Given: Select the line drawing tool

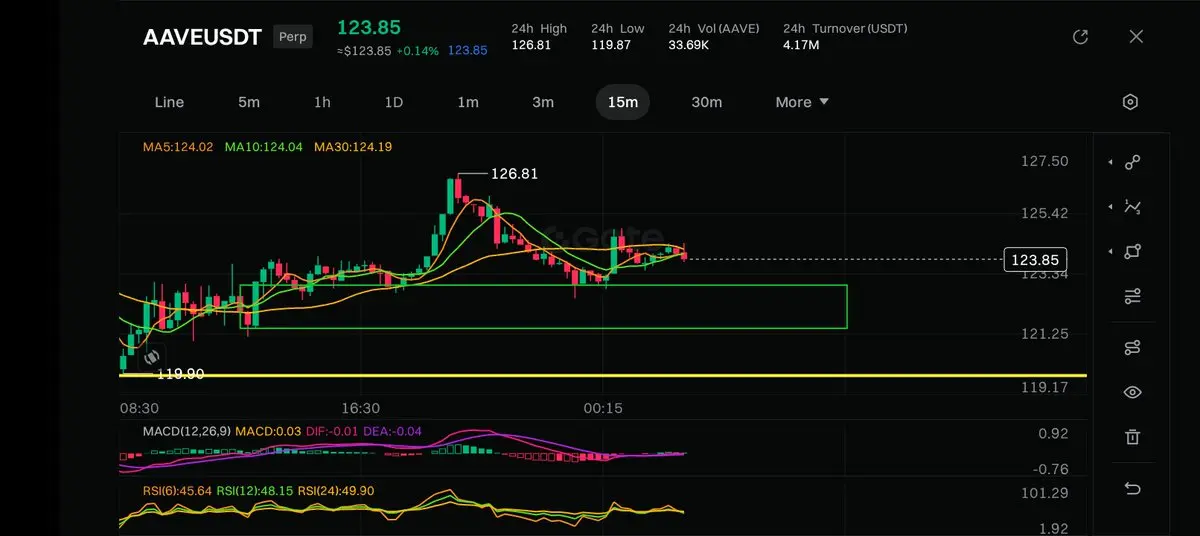Looking at the screenshot, I should pyautogui.click(x=1133, y=162).
